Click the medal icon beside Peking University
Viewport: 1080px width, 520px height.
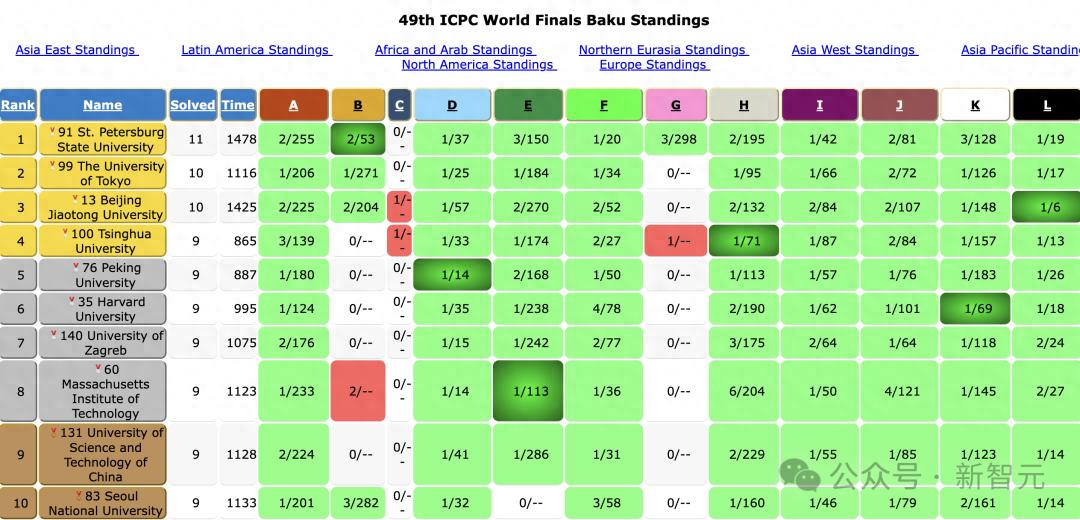click(77, 267)
